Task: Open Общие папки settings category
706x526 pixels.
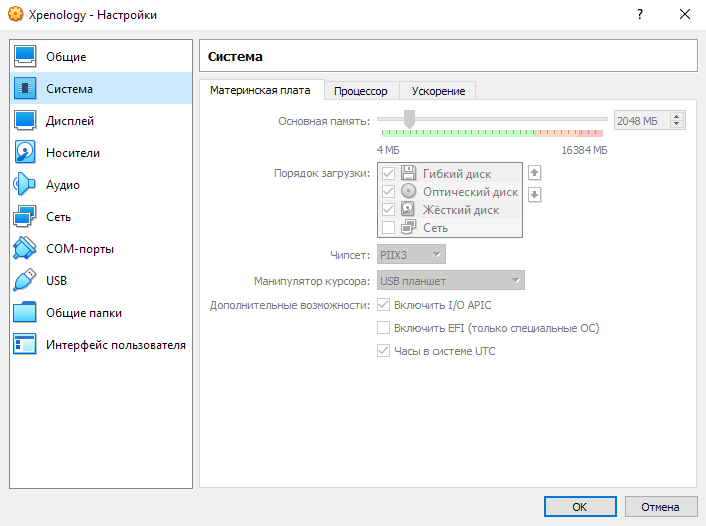Action: [101, 312]
